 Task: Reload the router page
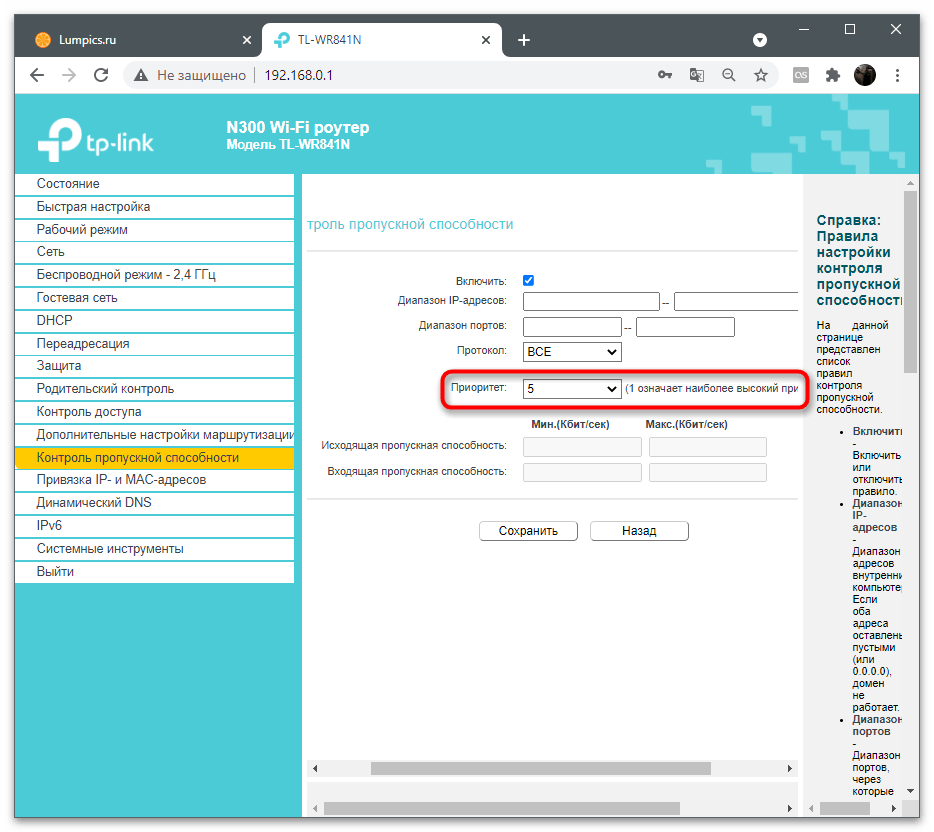[x=101, y=75]
